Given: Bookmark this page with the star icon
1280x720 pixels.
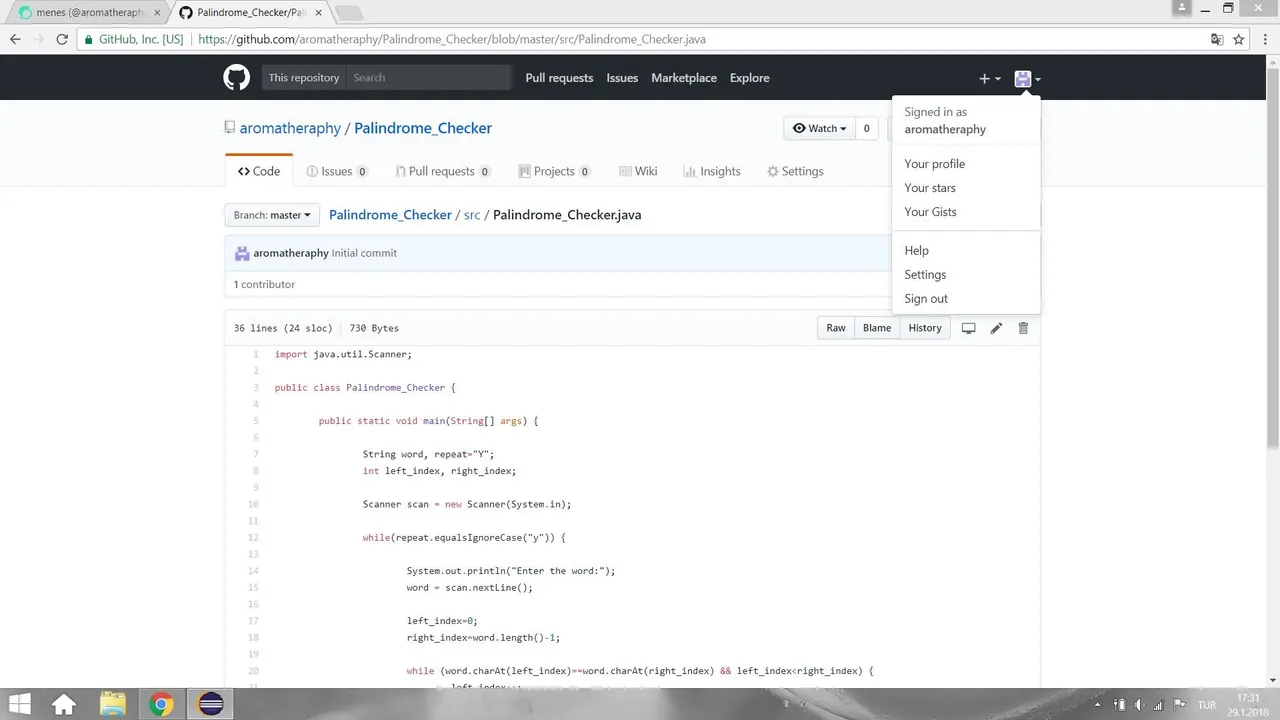Looking at the screenshot, I should click(1239, 40).
